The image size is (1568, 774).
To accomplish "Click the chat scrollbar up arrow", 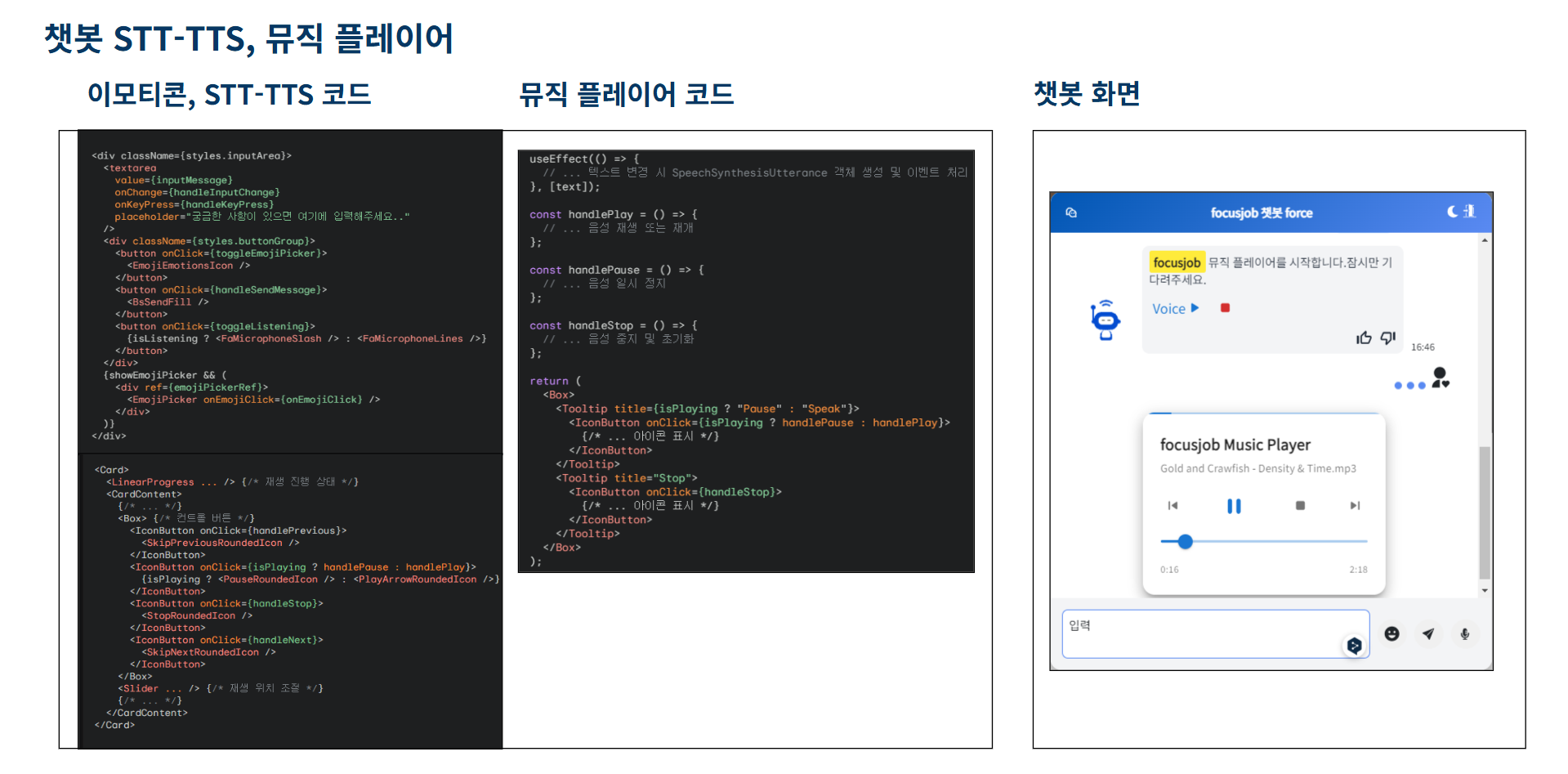I will coord(1485,240).
